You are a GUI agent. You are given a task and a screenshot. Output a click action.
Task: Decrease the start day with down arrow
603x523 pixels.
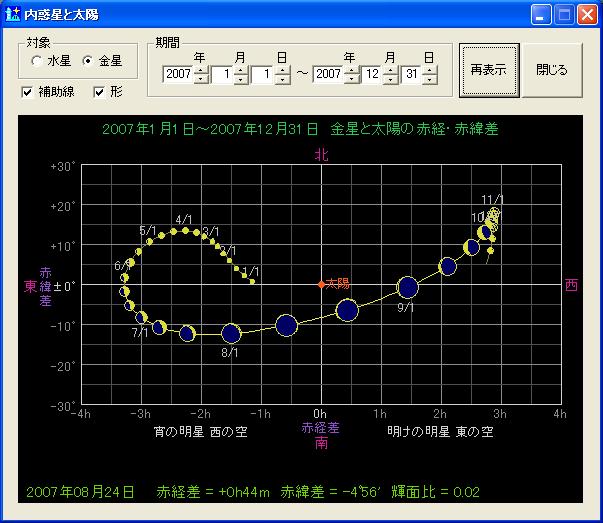(280, 80)
